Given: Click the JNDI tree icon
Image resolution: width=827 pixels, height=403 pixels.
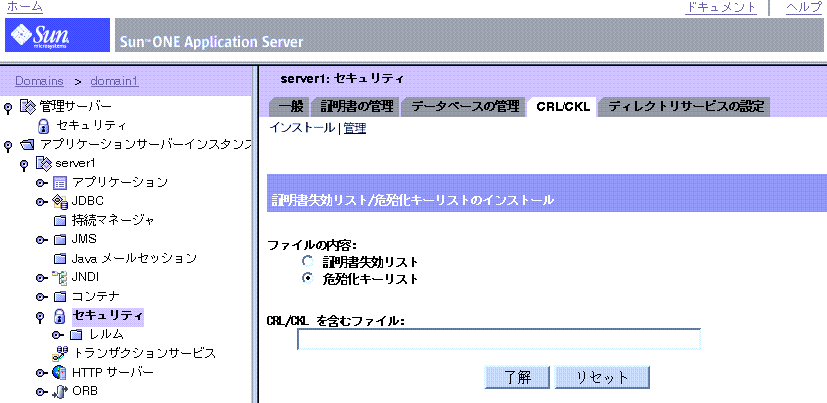Looking at the screenshot, I should pos(60,278).
